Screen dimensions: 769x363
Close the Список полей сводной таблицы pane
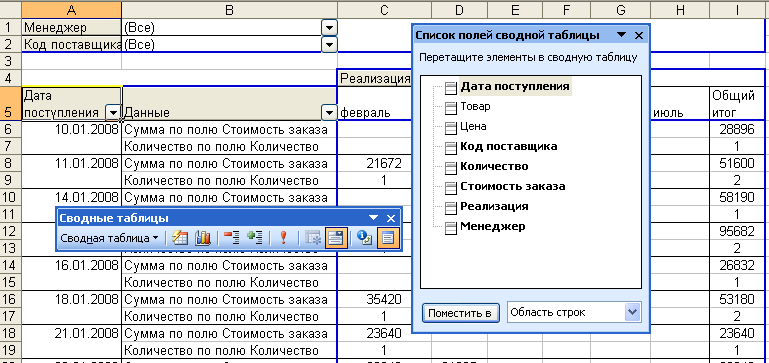pos(639,35)
